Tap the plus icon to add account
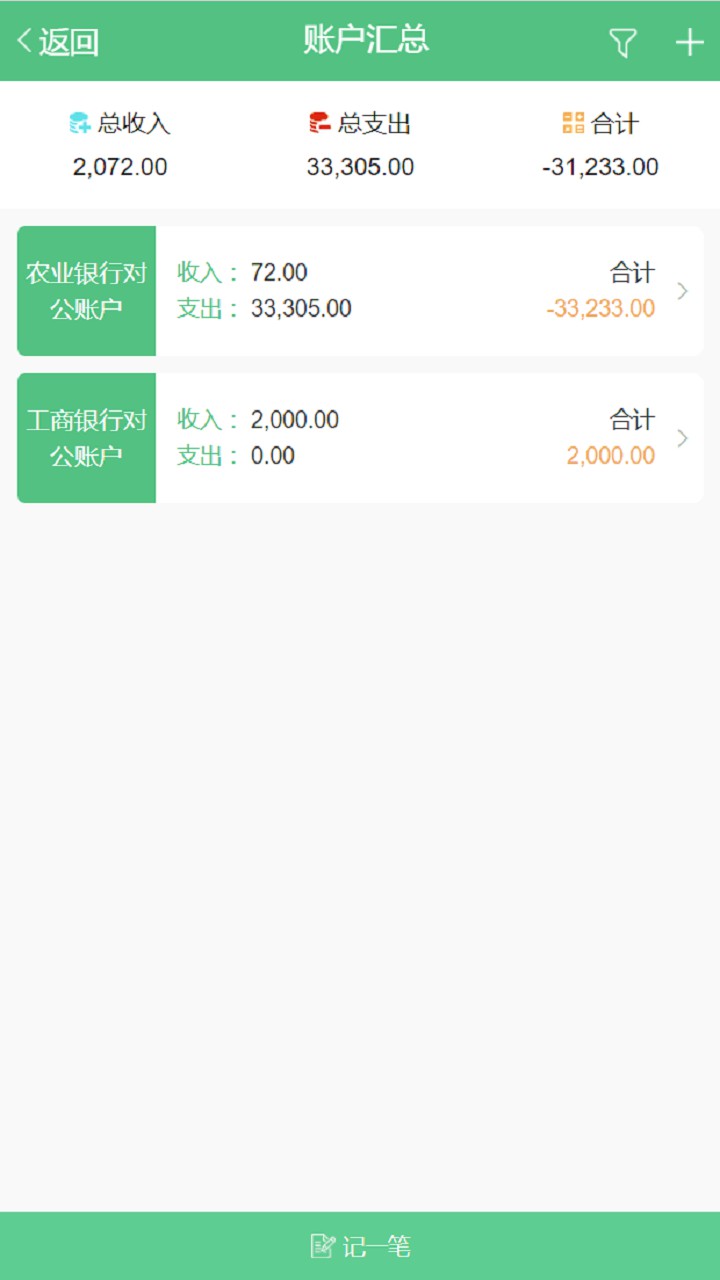The image size is (720, 1280). [x=690, y=42]
